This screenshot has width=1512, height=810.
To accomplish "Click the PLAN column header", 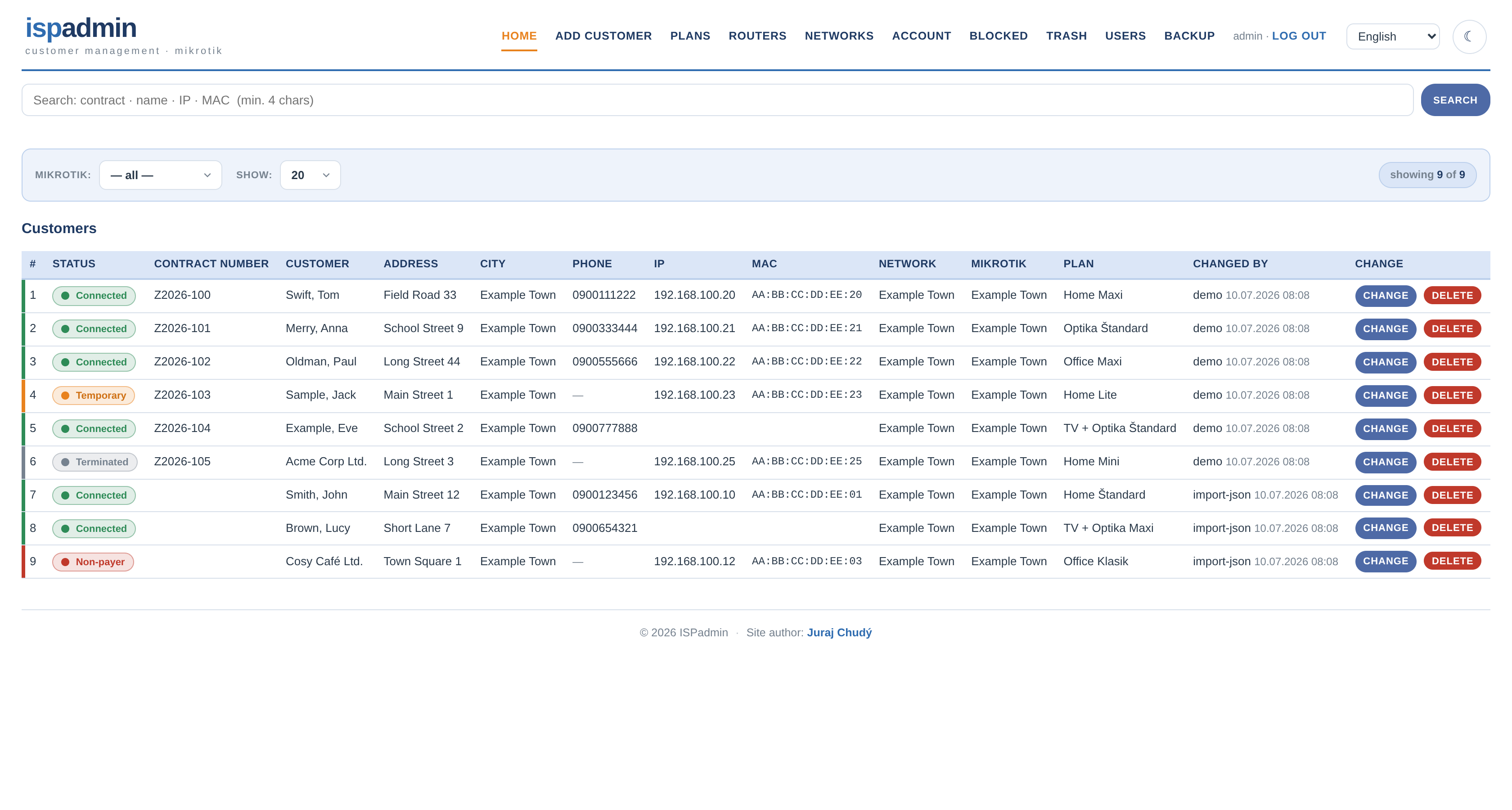I will click(1078, 264).
